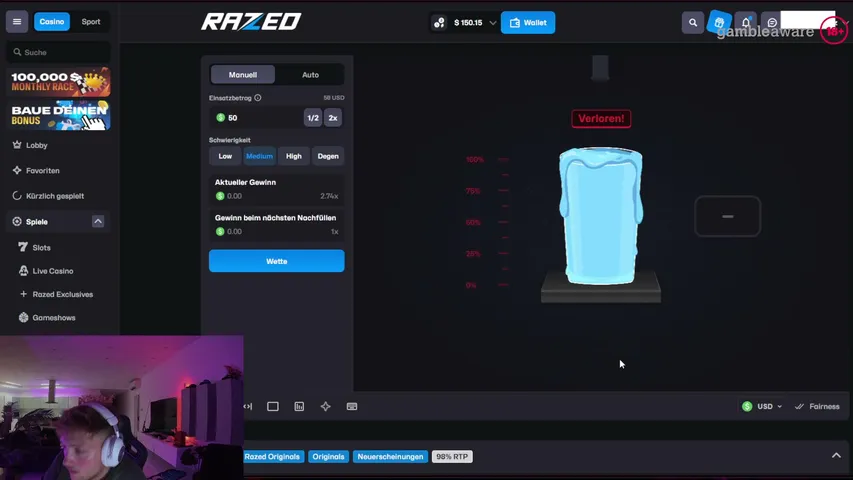Click the Verloren! result label
The height and width of the screenshot is (480, 853).
(x=601, y=119)
